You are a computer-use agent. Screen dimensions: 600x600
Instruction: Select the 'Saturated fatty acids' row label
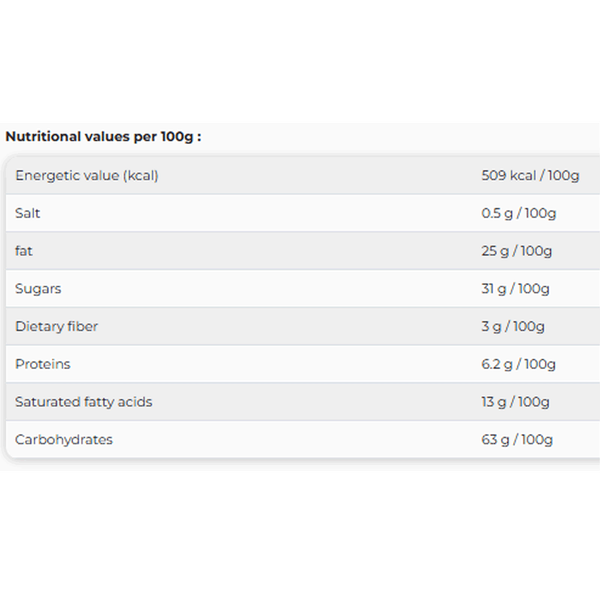tap(84, 402)
